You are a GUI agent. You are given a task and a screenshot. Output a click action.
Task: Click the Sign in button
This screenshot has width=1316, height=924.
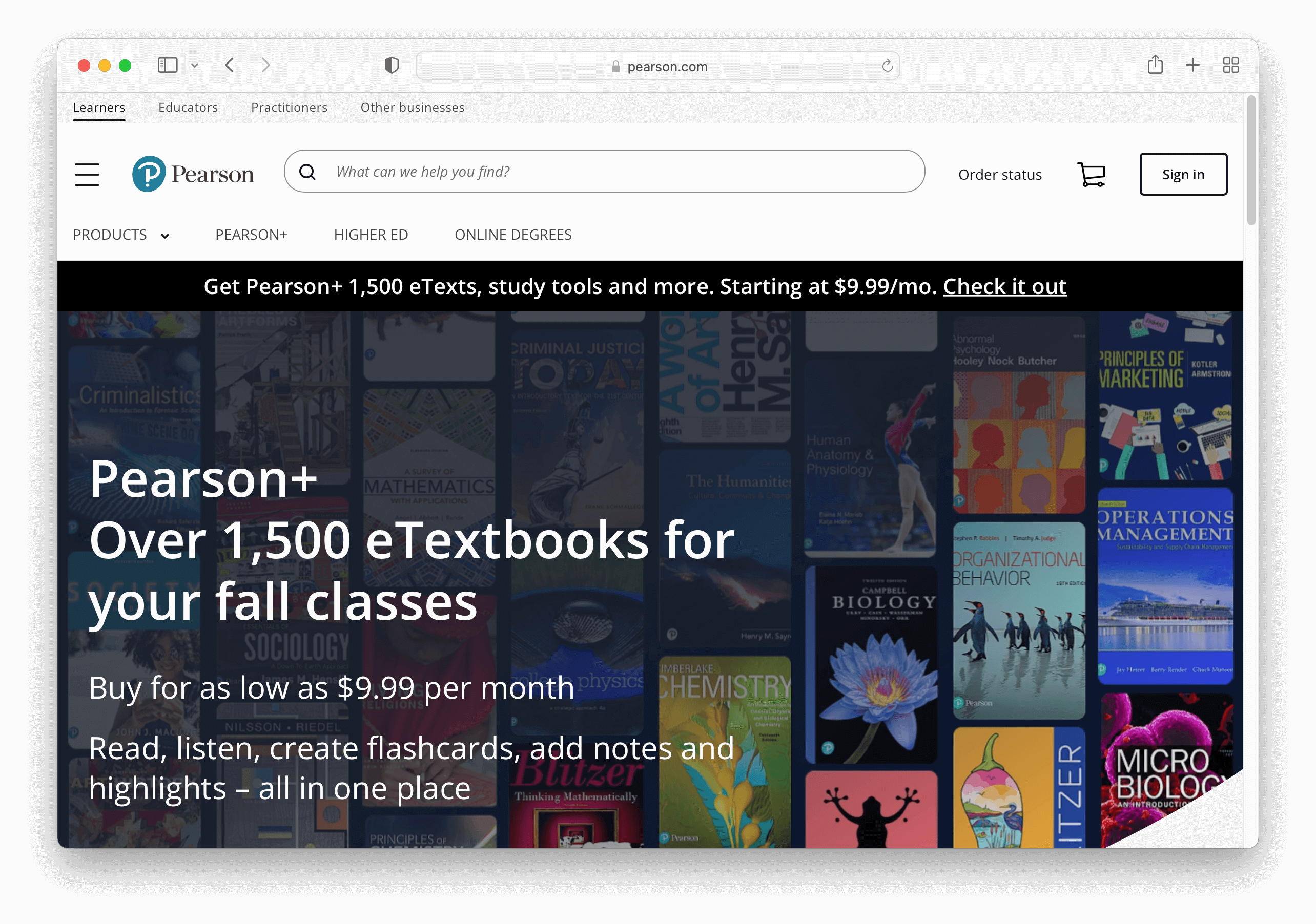[x=1182, y=174]
